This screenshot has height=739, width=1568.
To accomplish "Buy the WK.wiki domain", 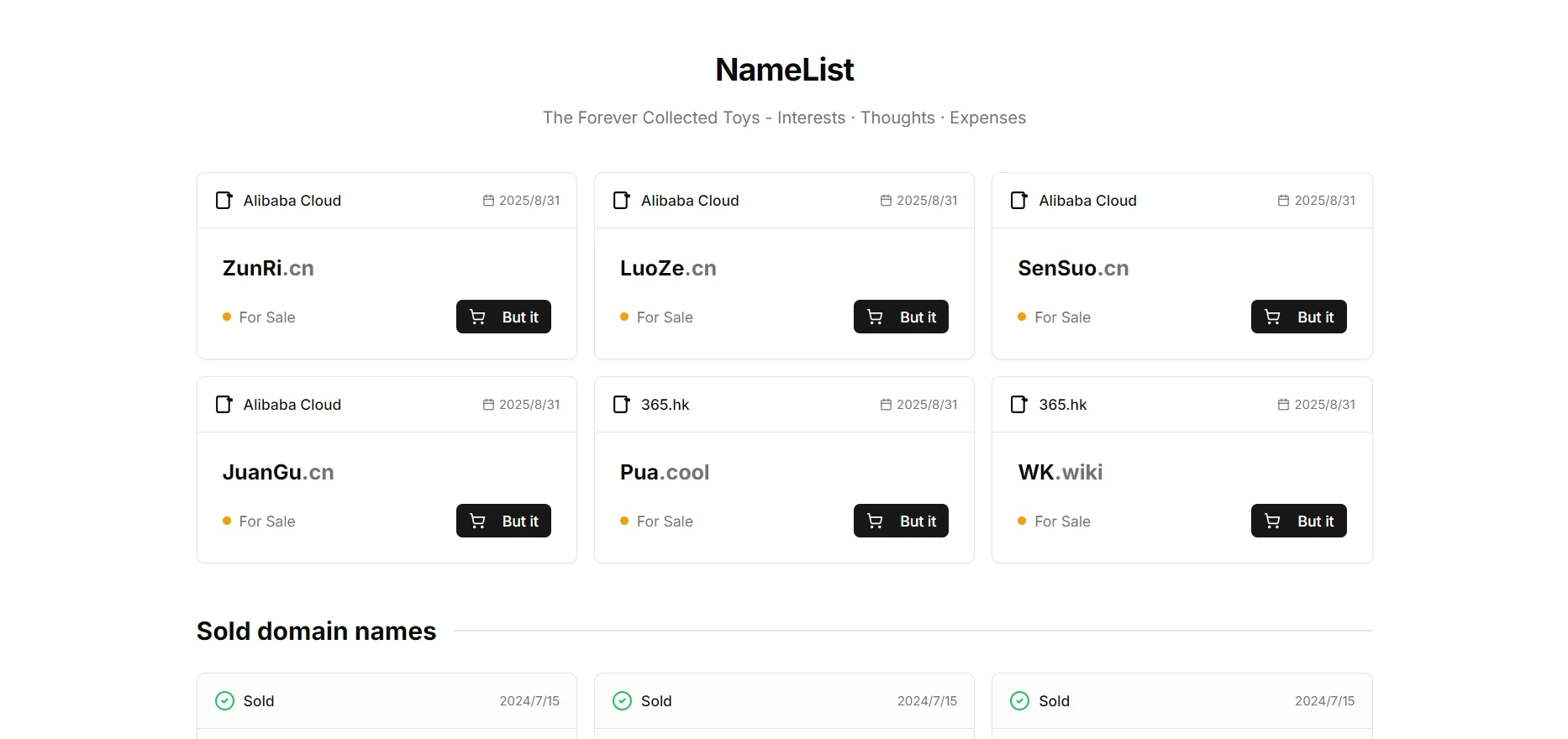I will coord(1298,521).
